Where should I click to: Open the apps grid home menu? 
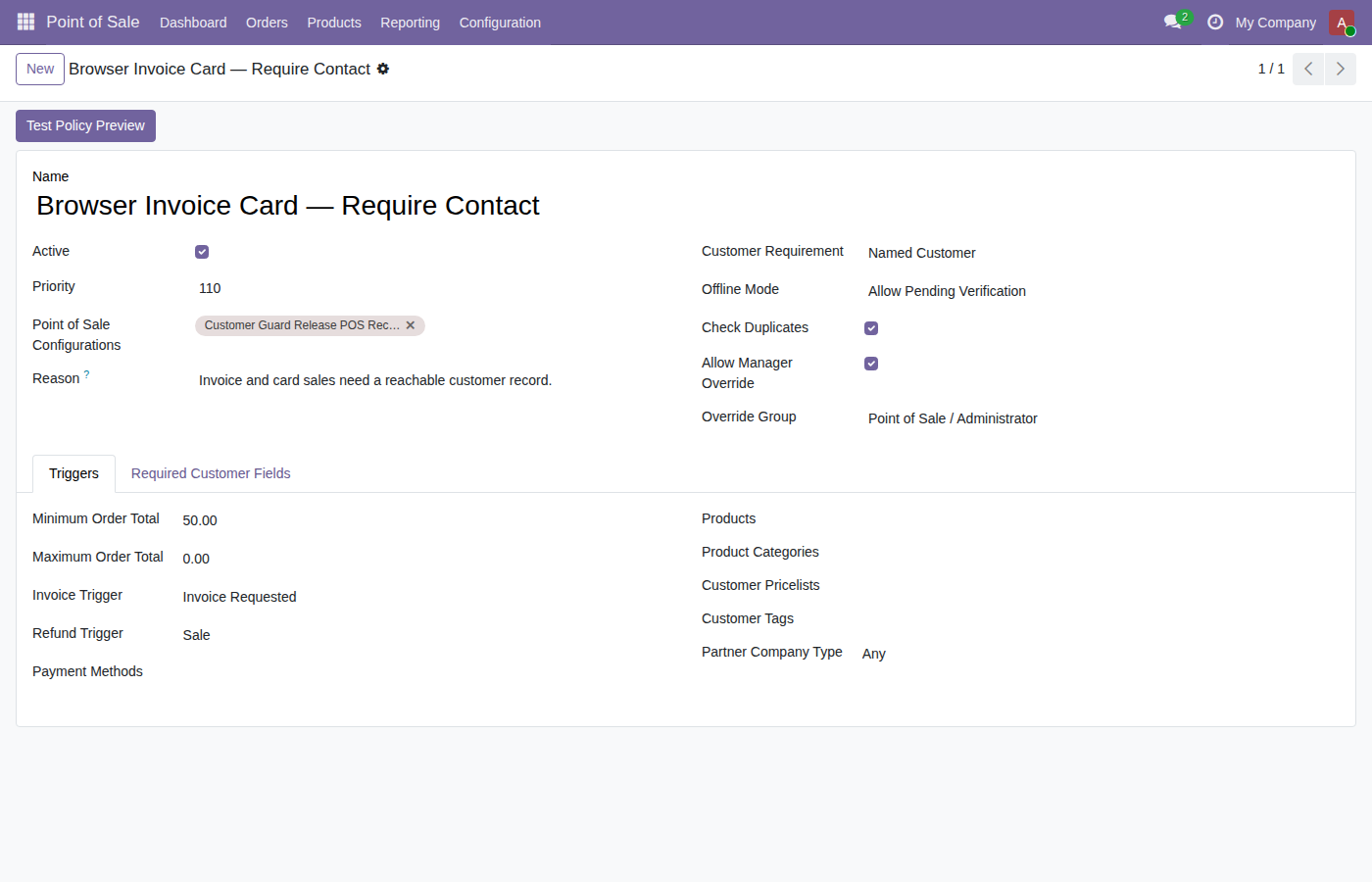click(25, 22)
